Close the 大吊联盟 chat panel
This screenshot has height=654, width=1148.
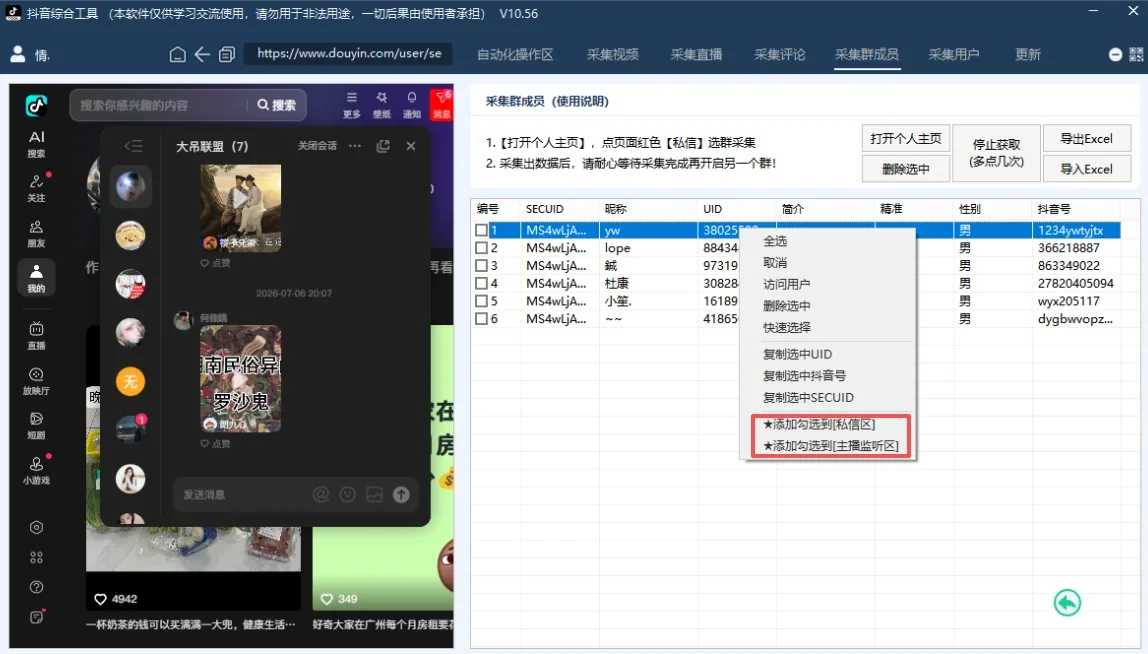click(411, 146)
